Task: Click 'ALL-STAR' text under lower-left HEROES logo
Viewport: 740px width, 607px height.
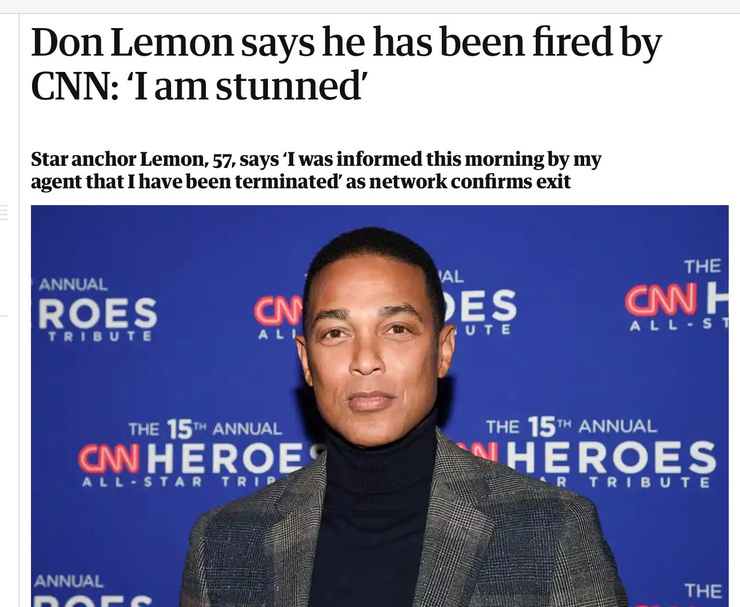Action: pos(142,482)
